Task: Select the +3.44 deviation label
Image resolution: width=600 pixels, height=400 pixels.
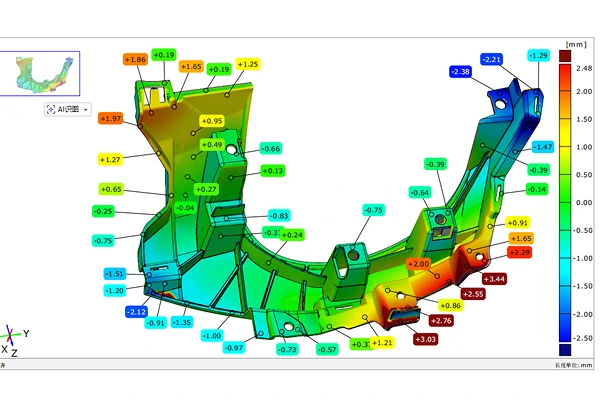Action: pyautogui.click(x=494, y=279)
